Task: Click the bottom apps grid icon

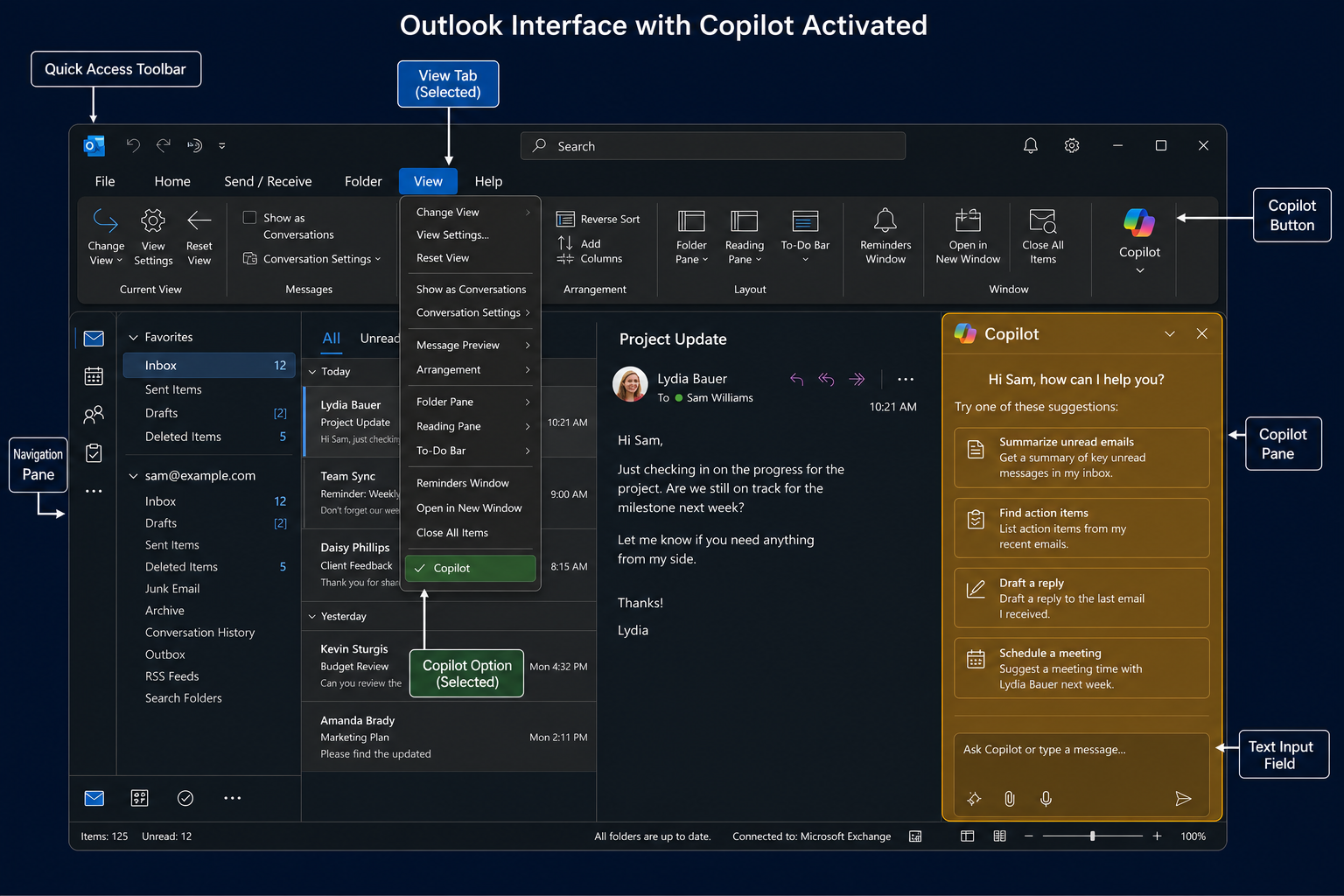Action: 140,798
